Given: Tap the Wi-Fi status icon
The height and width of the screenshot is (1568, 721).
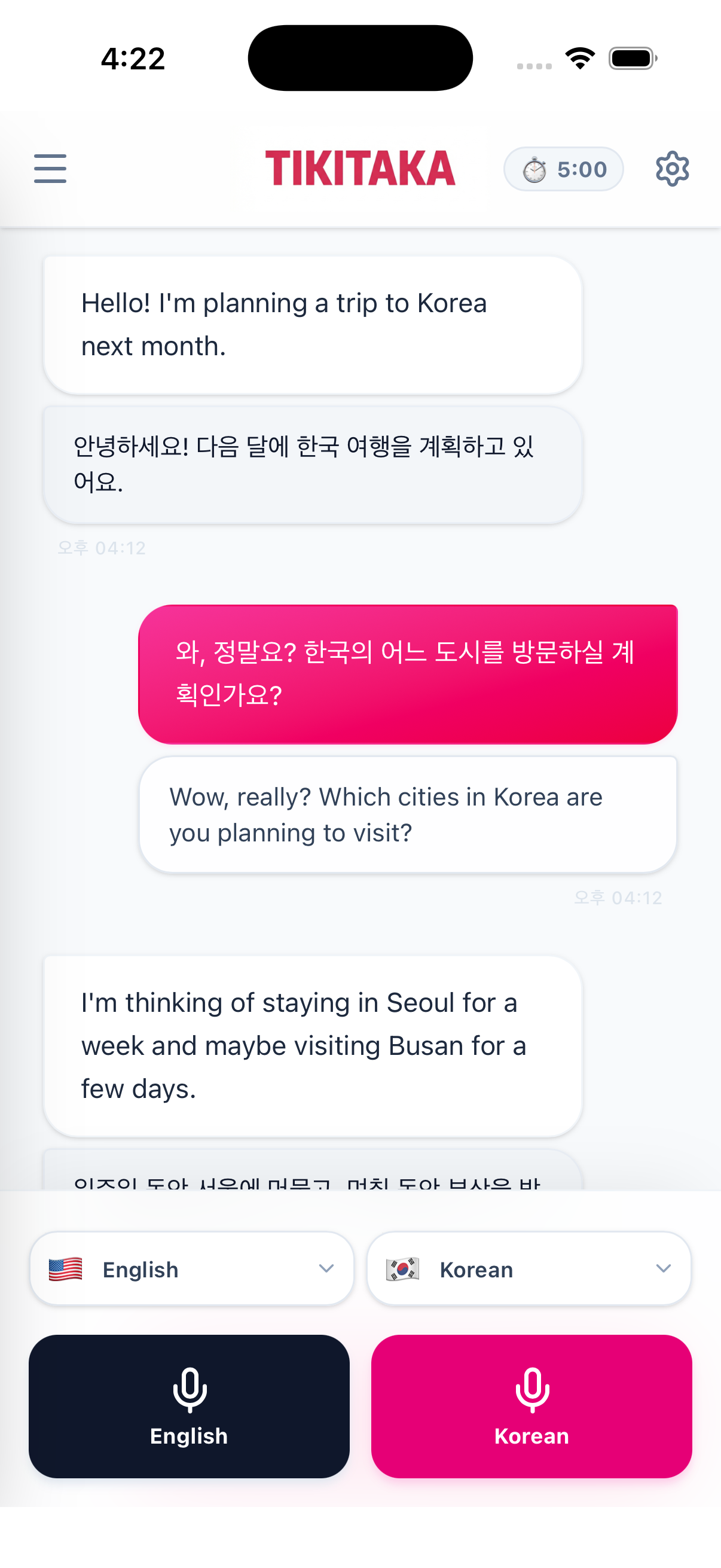Looking at the screenshot, I should [x=580, y=59].
